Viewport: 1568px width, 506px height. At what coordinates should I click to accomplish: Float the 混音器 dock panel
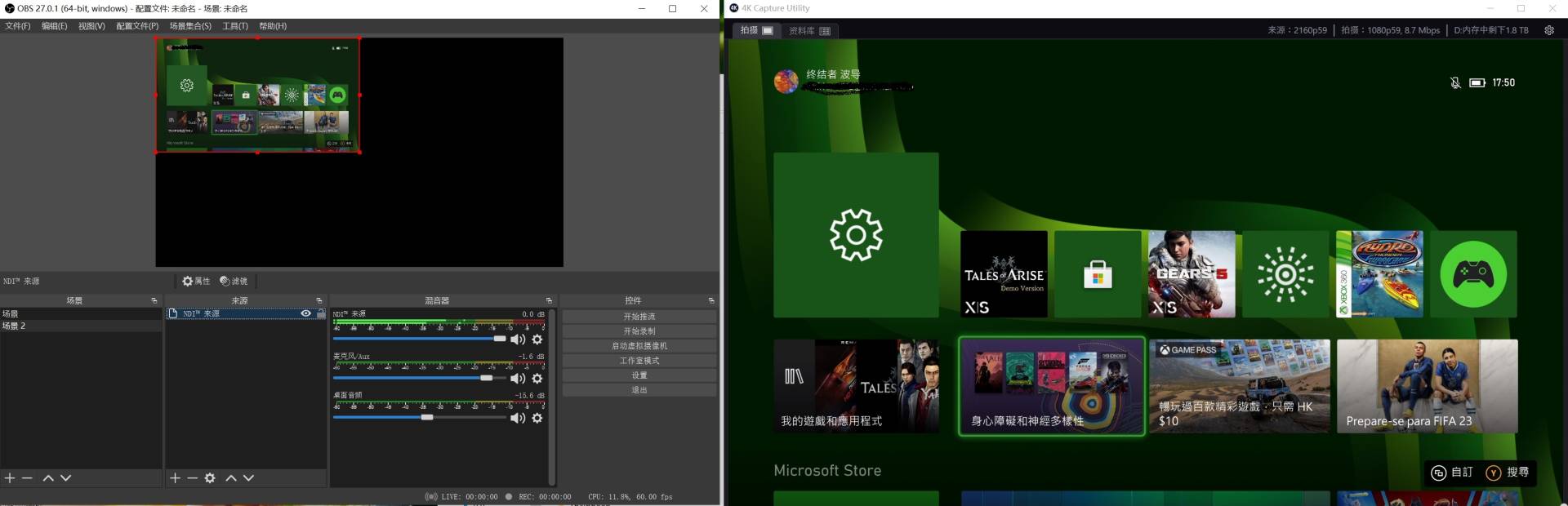[549, 300]
